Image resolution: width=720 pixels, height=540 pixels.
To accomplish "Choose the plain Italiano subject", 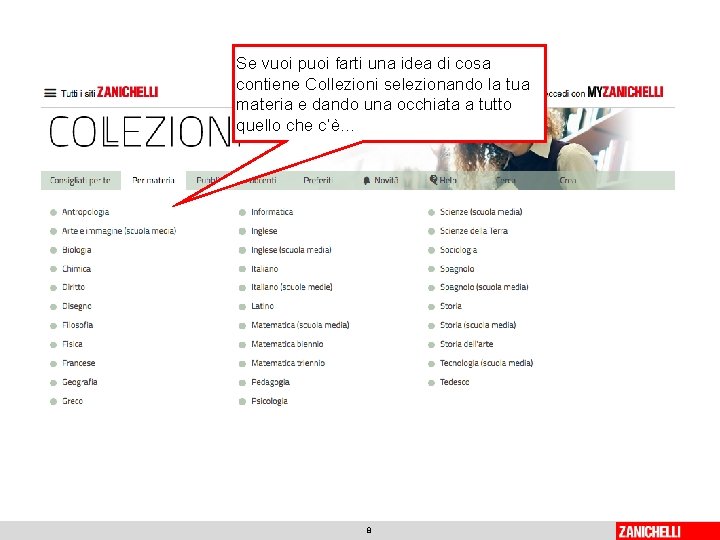I will pyautogui.click(x=264, y=269).
